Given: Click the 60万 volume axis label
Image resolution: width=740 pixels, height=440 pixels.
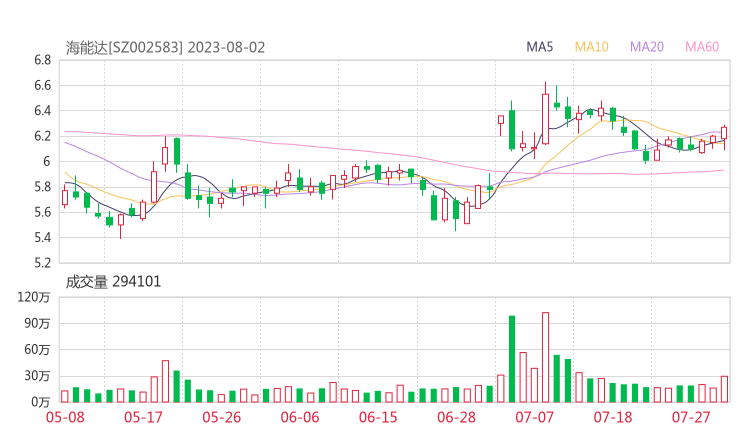Looking at the screenshot, I should (38, 350).
